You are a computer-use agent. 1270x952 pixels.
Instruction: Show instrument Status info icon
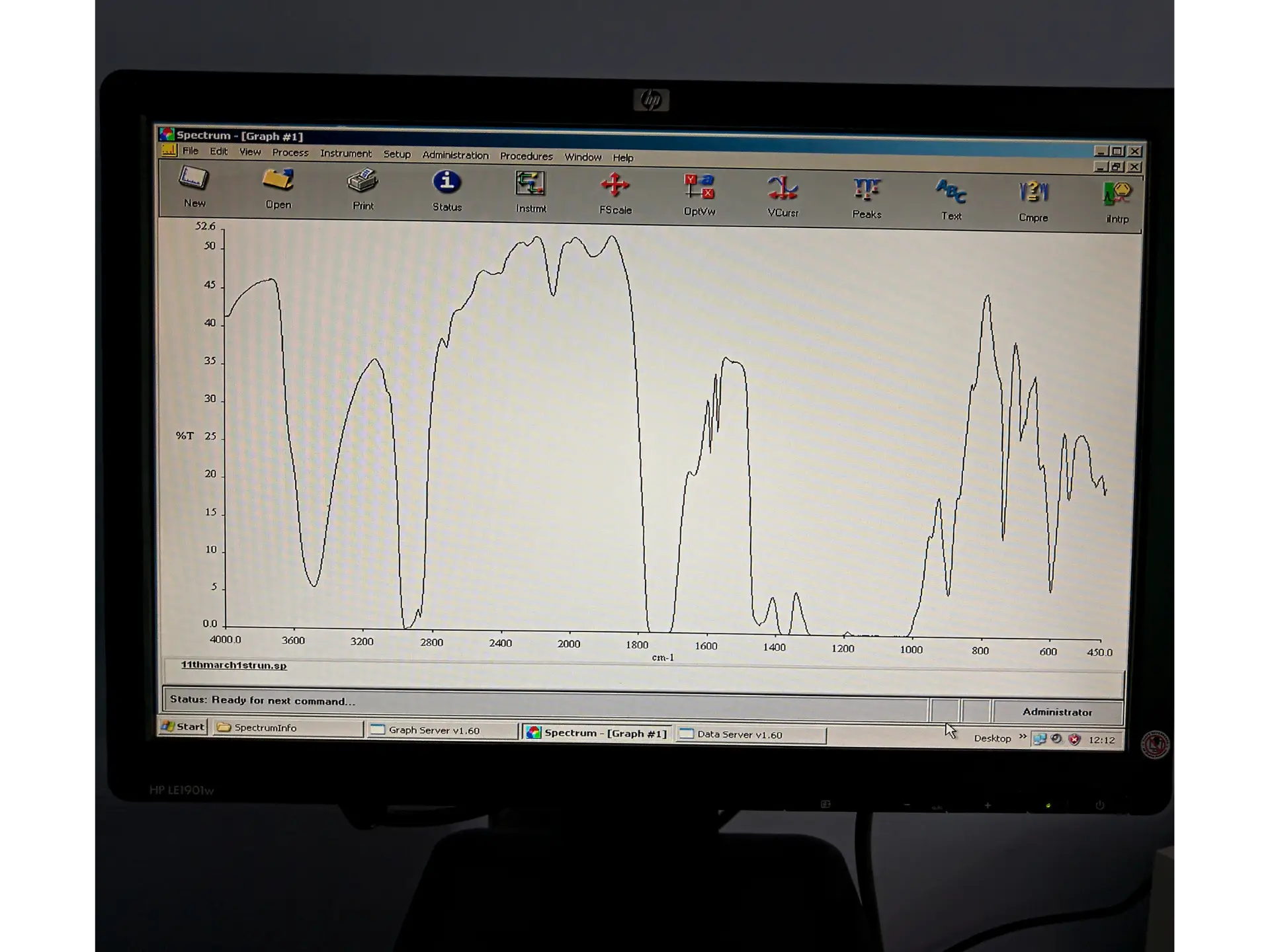(446, 183)
